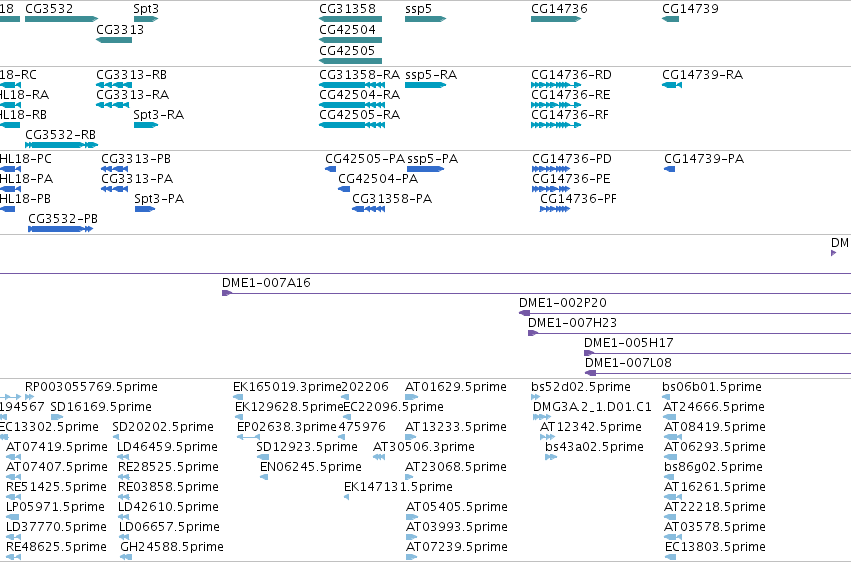This screenshot has width=851, height=562.
Task: Select EST AT07419.5prime
Action: pyautogui.click(x=56, y=447)
